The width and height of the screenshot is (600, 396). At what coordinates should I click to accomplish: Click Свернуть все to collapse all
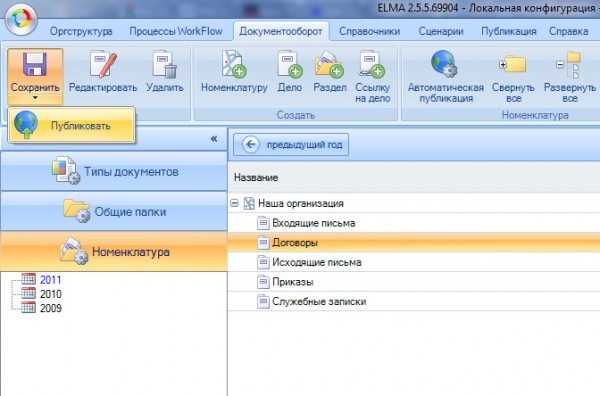tap(513, 77)
